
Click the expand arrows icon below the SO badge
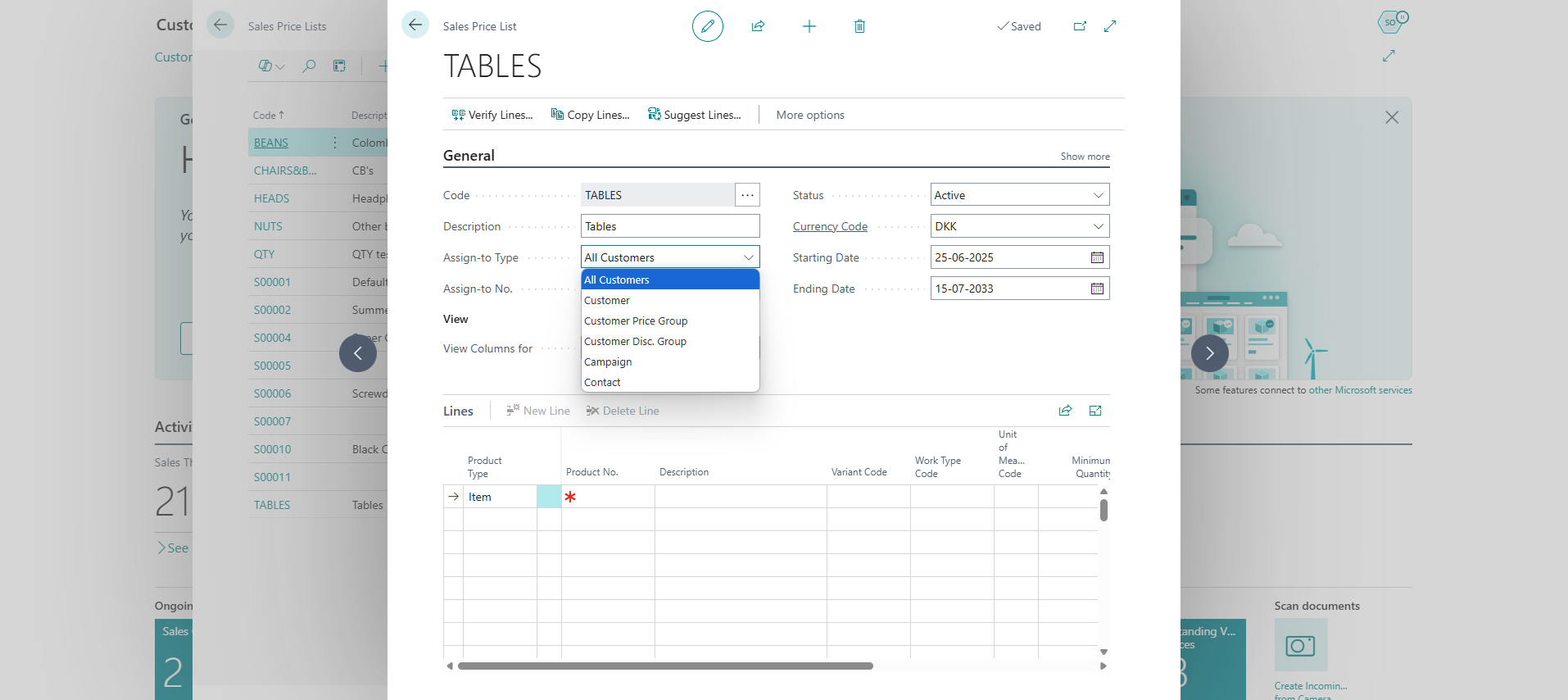(x=1389, y=56)
